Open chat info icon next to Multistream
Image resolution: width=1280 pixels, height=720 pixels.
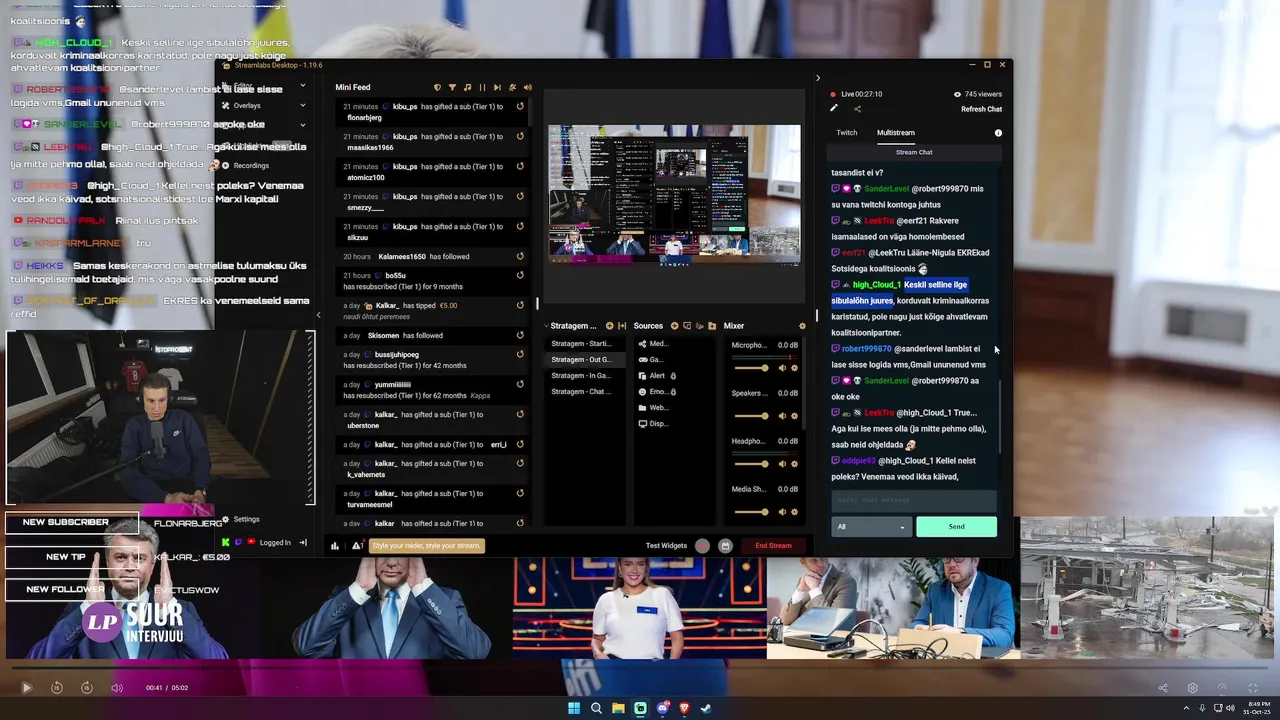(x=998, y=133)
